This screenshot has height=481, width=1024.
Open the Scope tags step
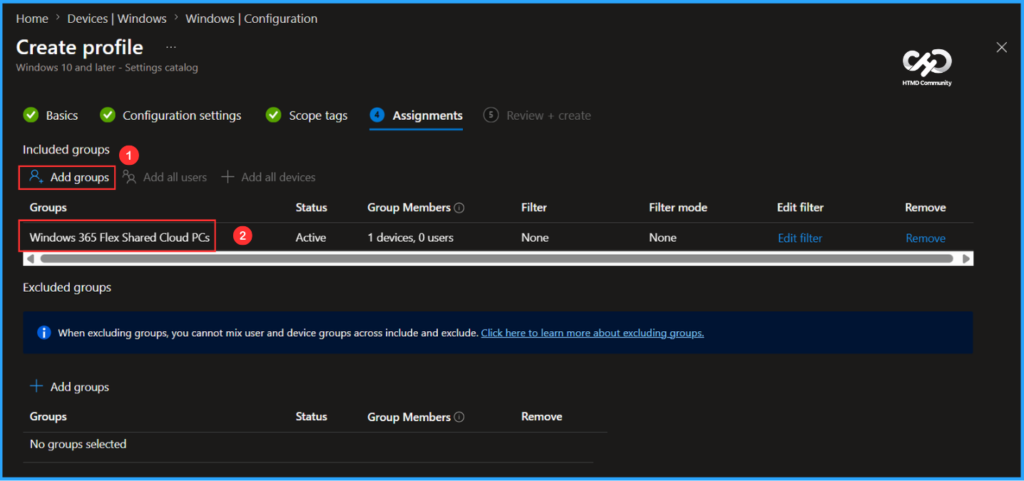click(x=318, y=116)
